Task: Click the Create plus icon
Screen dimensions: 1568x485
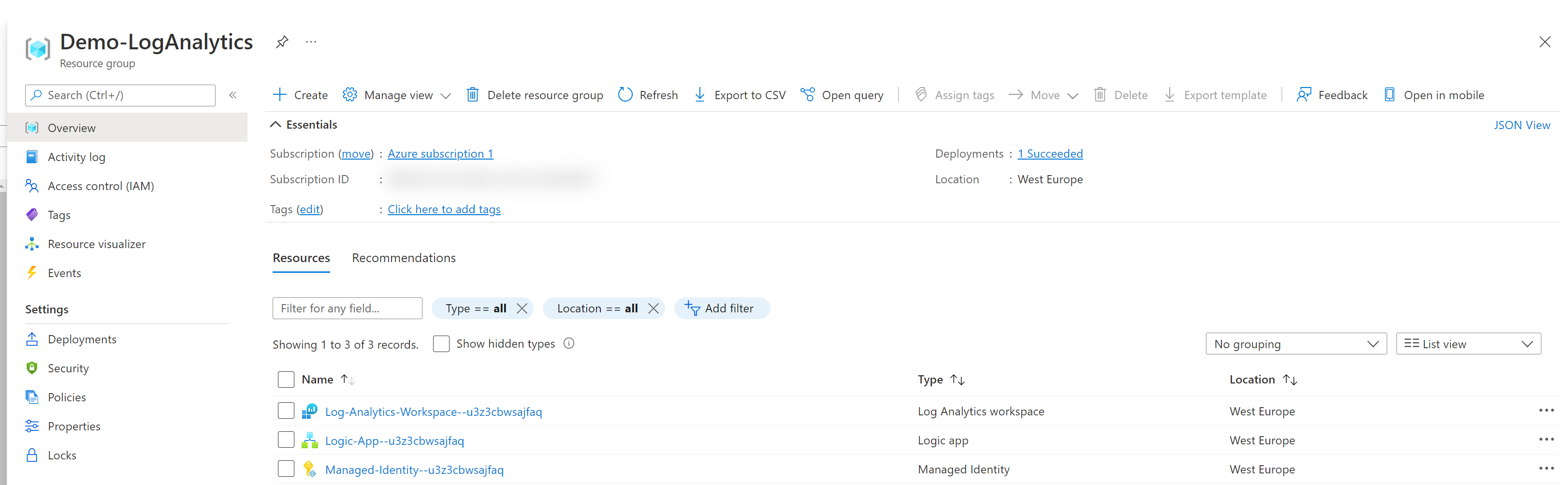Action: [x=279, y=94]
